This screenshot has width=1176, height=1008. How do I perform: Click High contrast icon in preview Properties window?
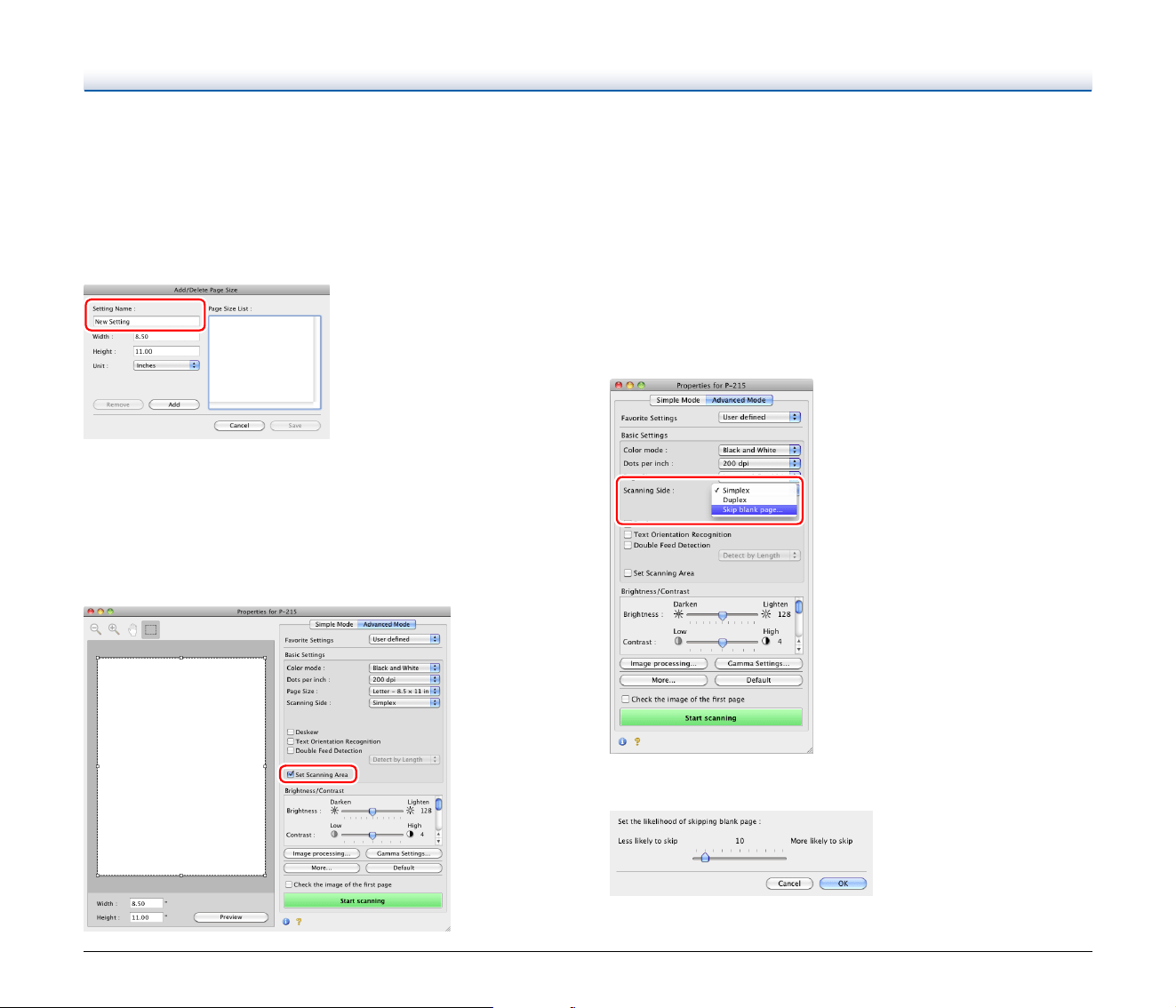[x=410, y=835]
